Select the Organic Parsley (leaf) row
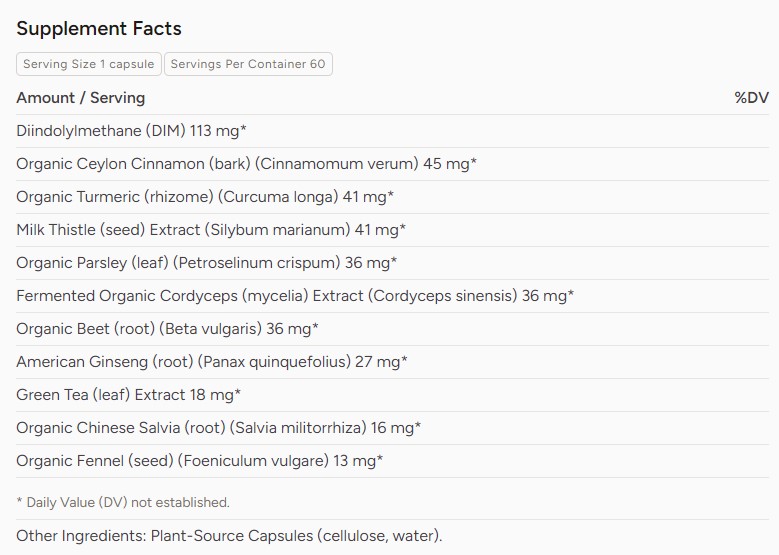This screenshot has height=555, width=779. [x=207, y=263]
